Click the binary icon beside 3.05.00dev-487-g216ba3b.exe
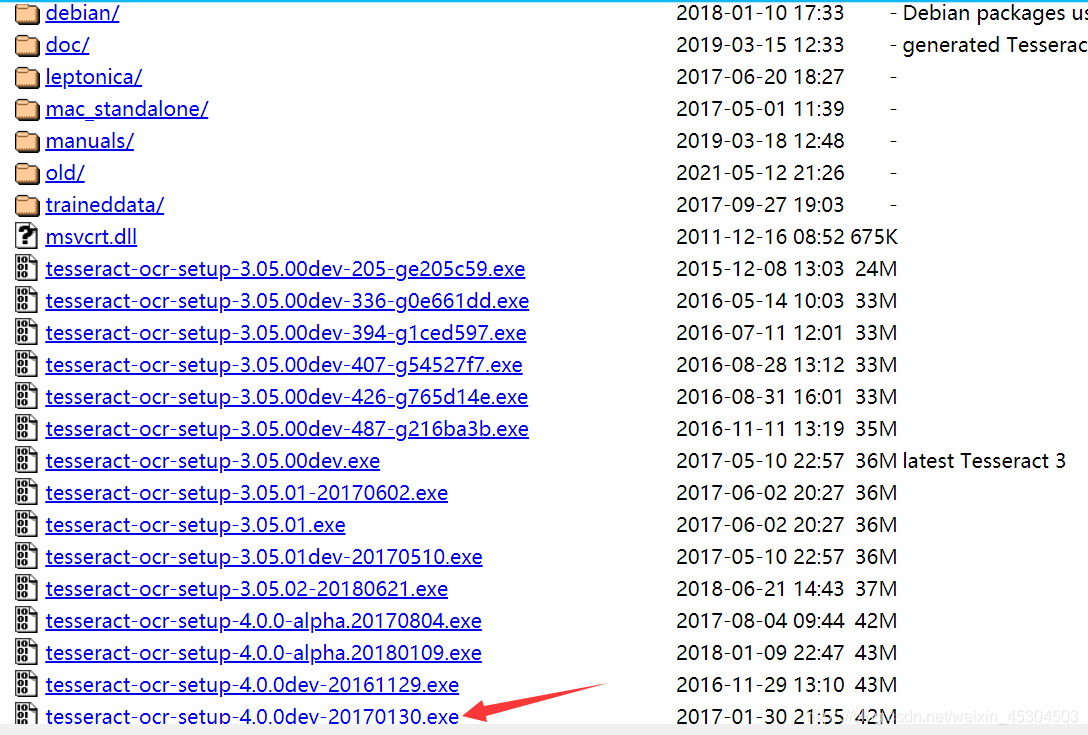The image size is (1088, 735). pyautogui.click(x=26, y=428)
